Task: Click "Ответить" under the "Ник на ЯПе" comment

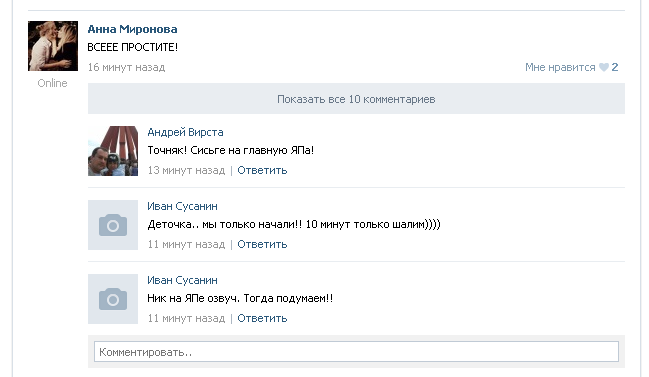Action: [262, 318]
